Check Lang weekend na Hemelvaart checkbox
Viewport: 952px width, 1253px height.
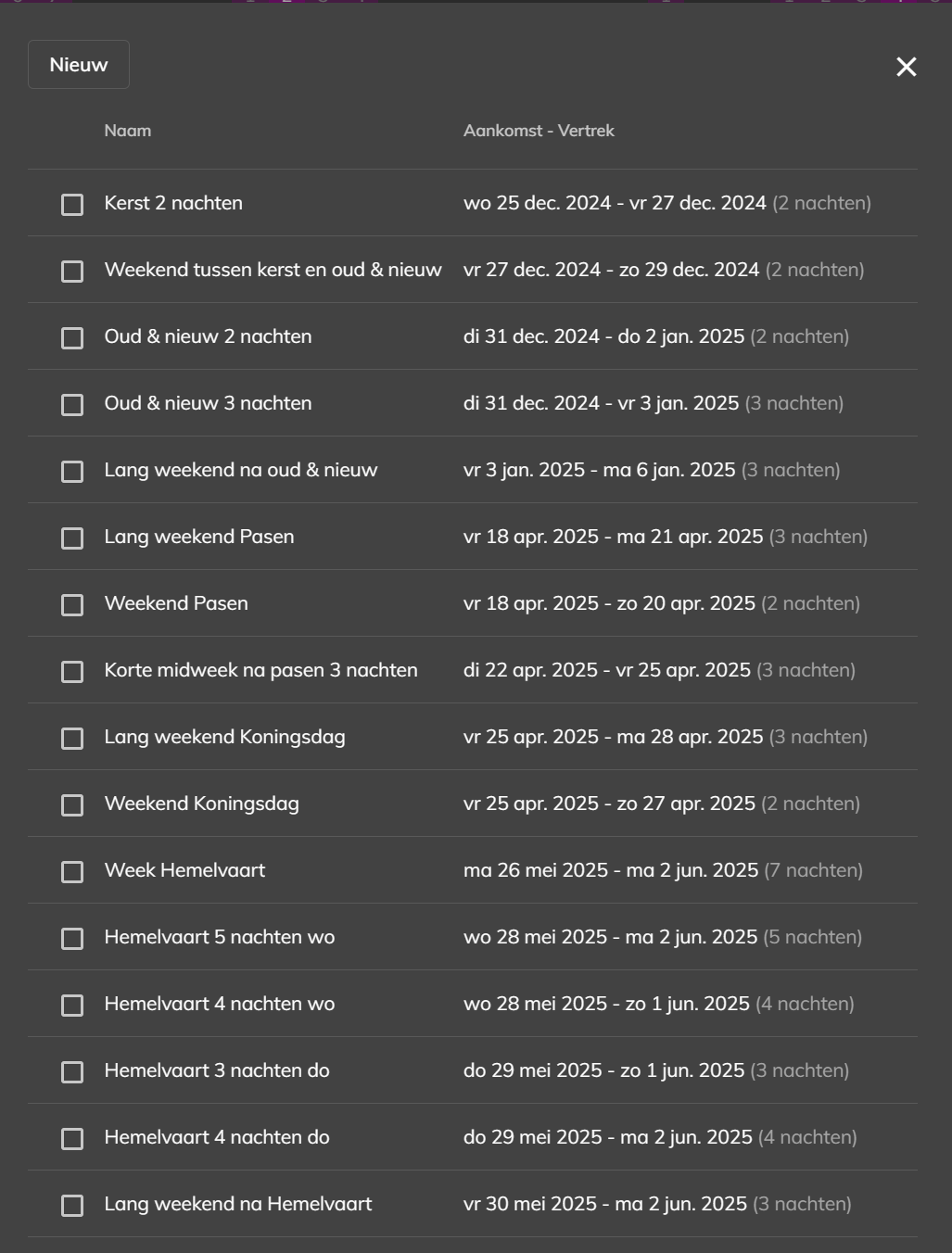(x=72, y=1206)
